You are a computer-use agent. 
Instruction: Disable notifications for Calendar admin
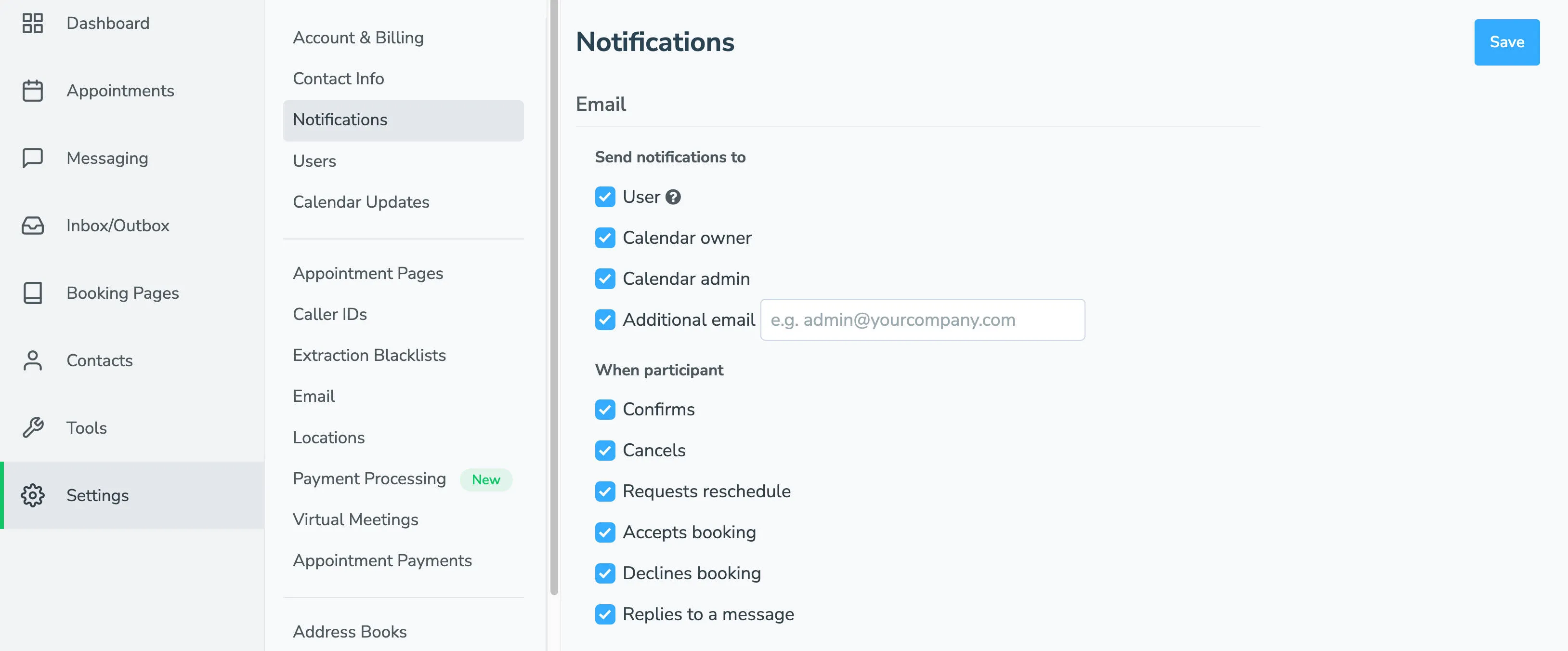pos(605,279)
